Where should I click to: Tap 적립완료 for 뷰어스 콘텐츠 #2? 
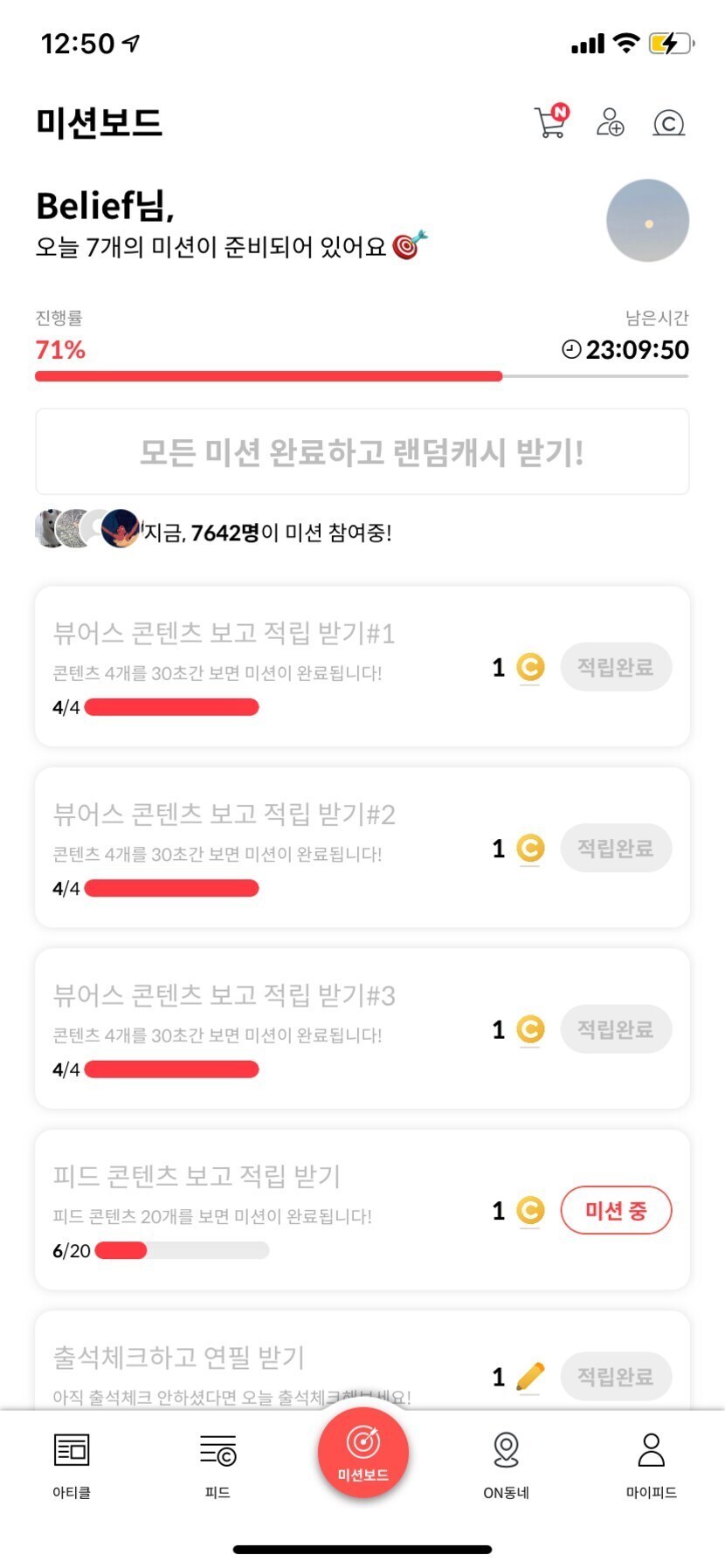point(616,848)
